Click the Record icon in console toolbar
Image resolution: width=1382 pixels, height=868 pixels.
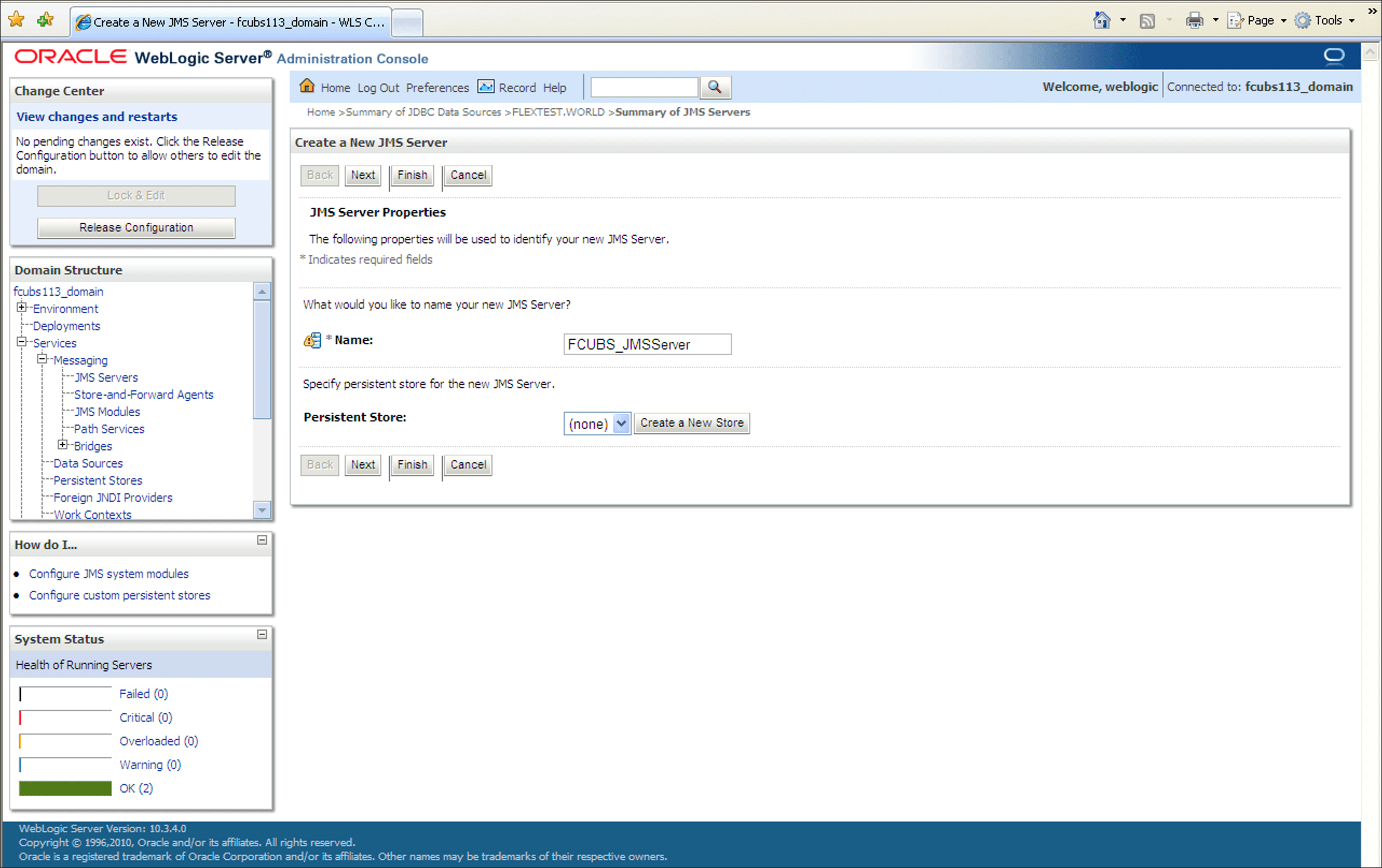(x=485, y=87)
